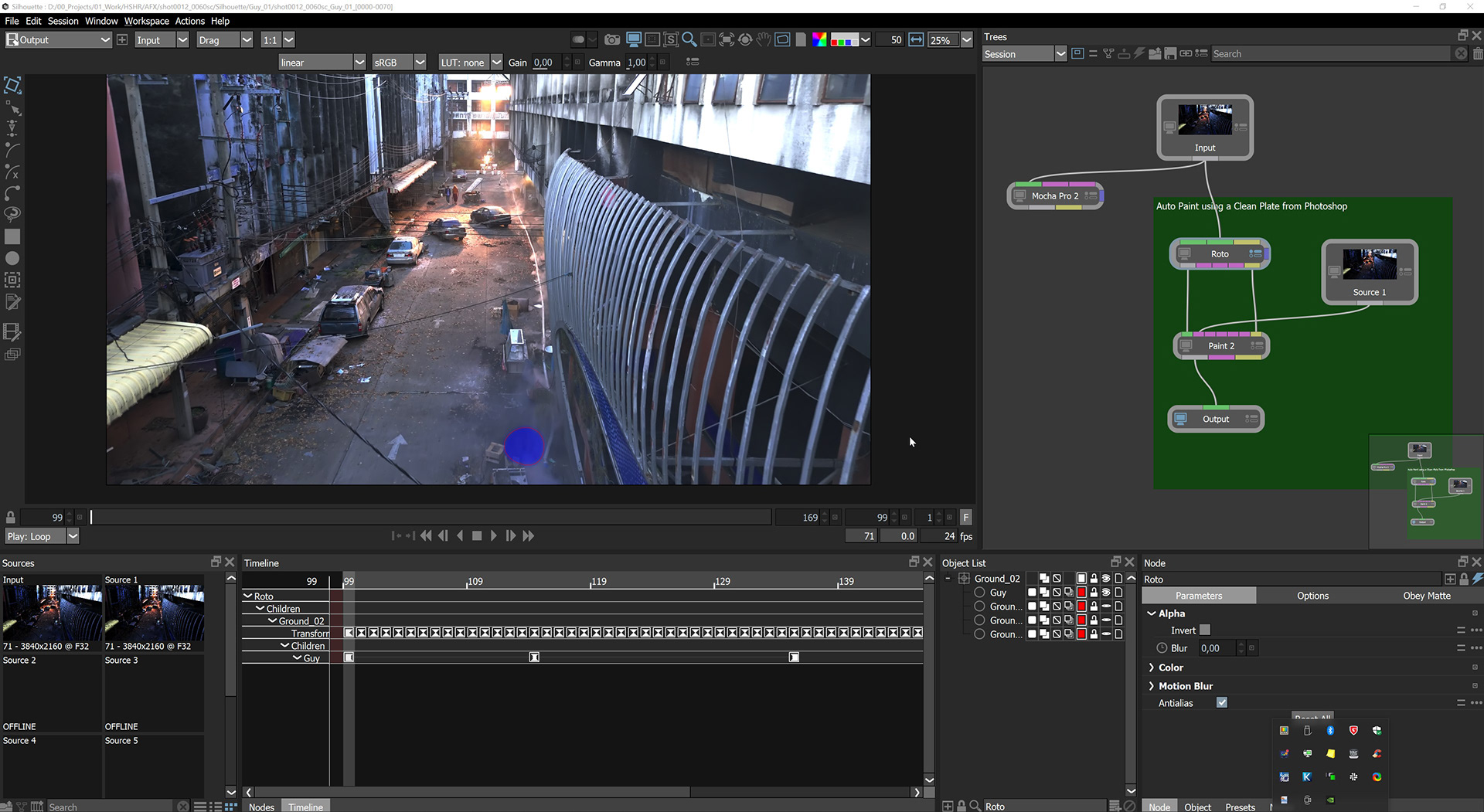Select the Paint 2 node in tree
This screenshot has width=1484, height=812.
[x=1221, y=345]
